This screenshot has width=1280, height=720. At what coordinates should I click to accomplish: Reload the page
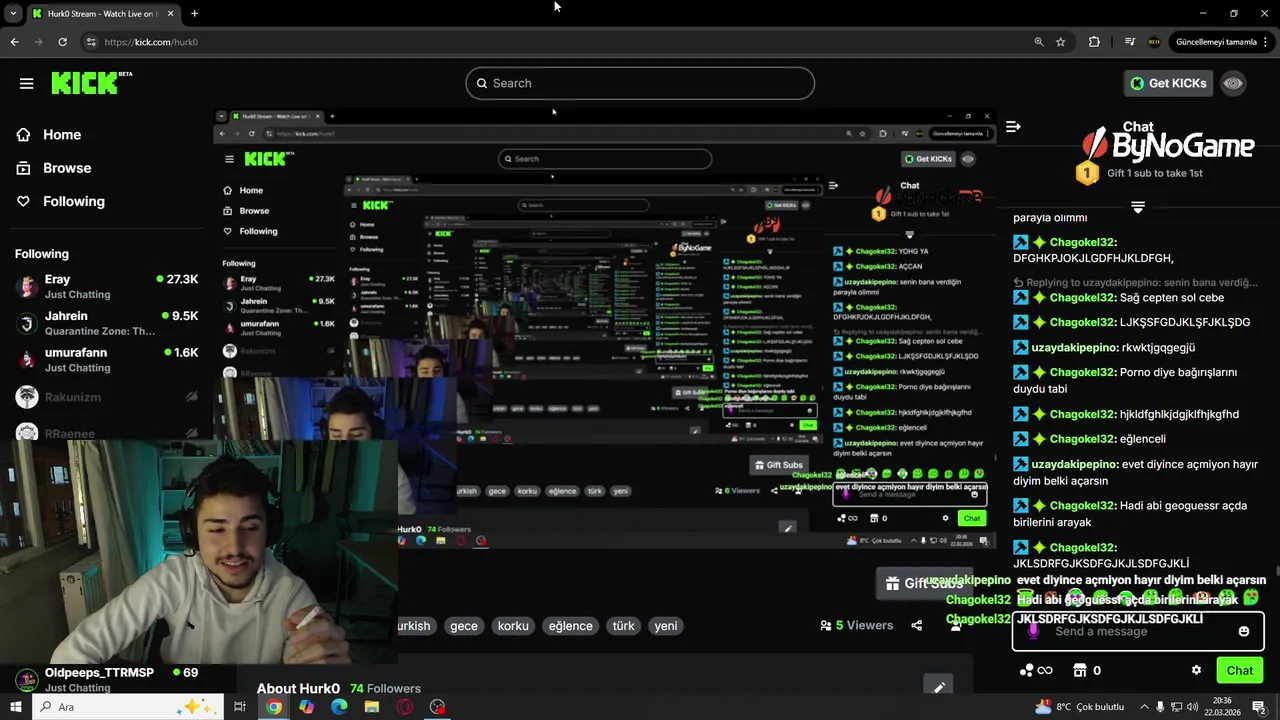(62, 42)
